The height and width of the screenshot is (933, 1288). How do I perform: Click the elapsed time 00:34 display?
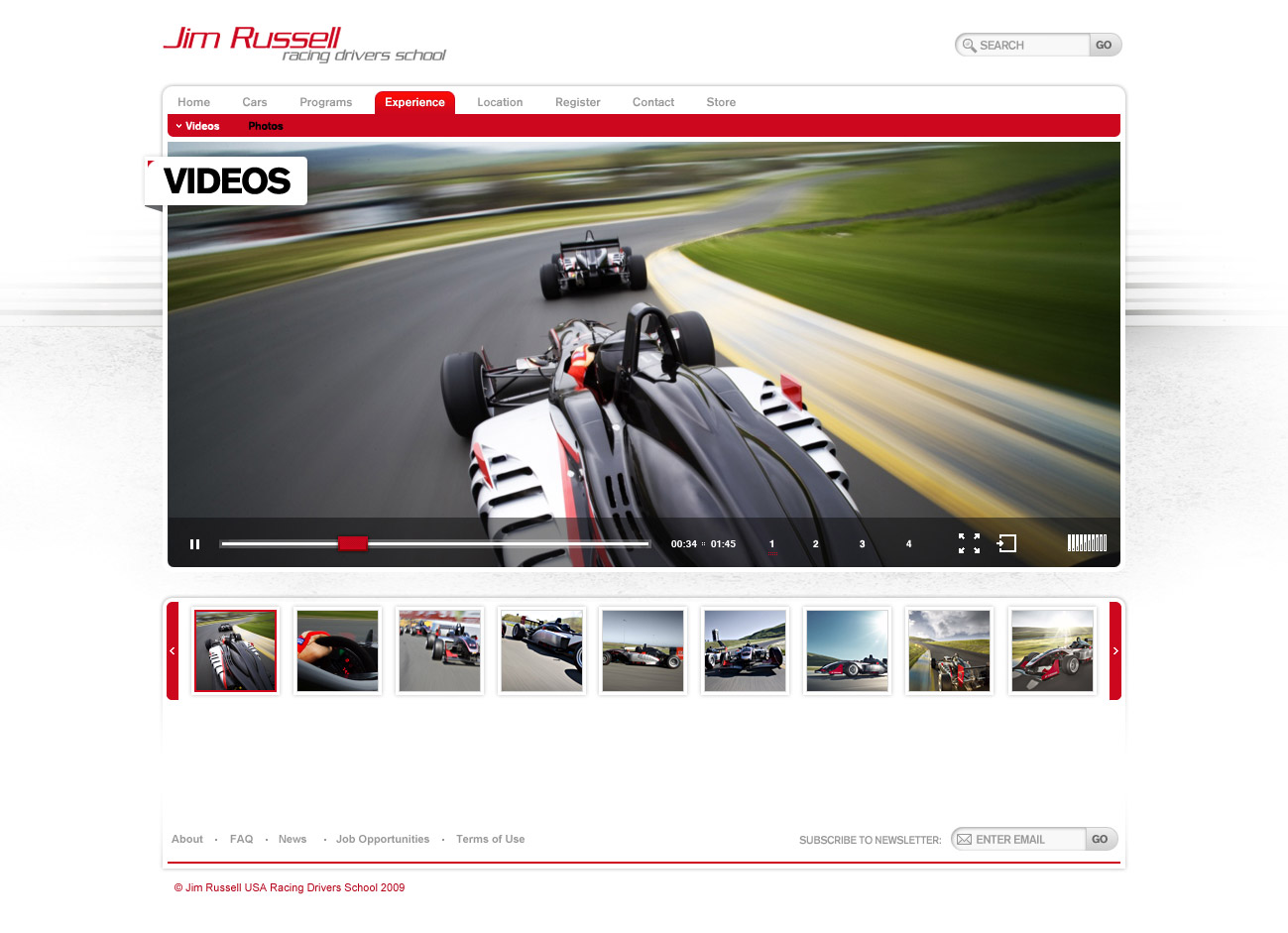(684, 544)
